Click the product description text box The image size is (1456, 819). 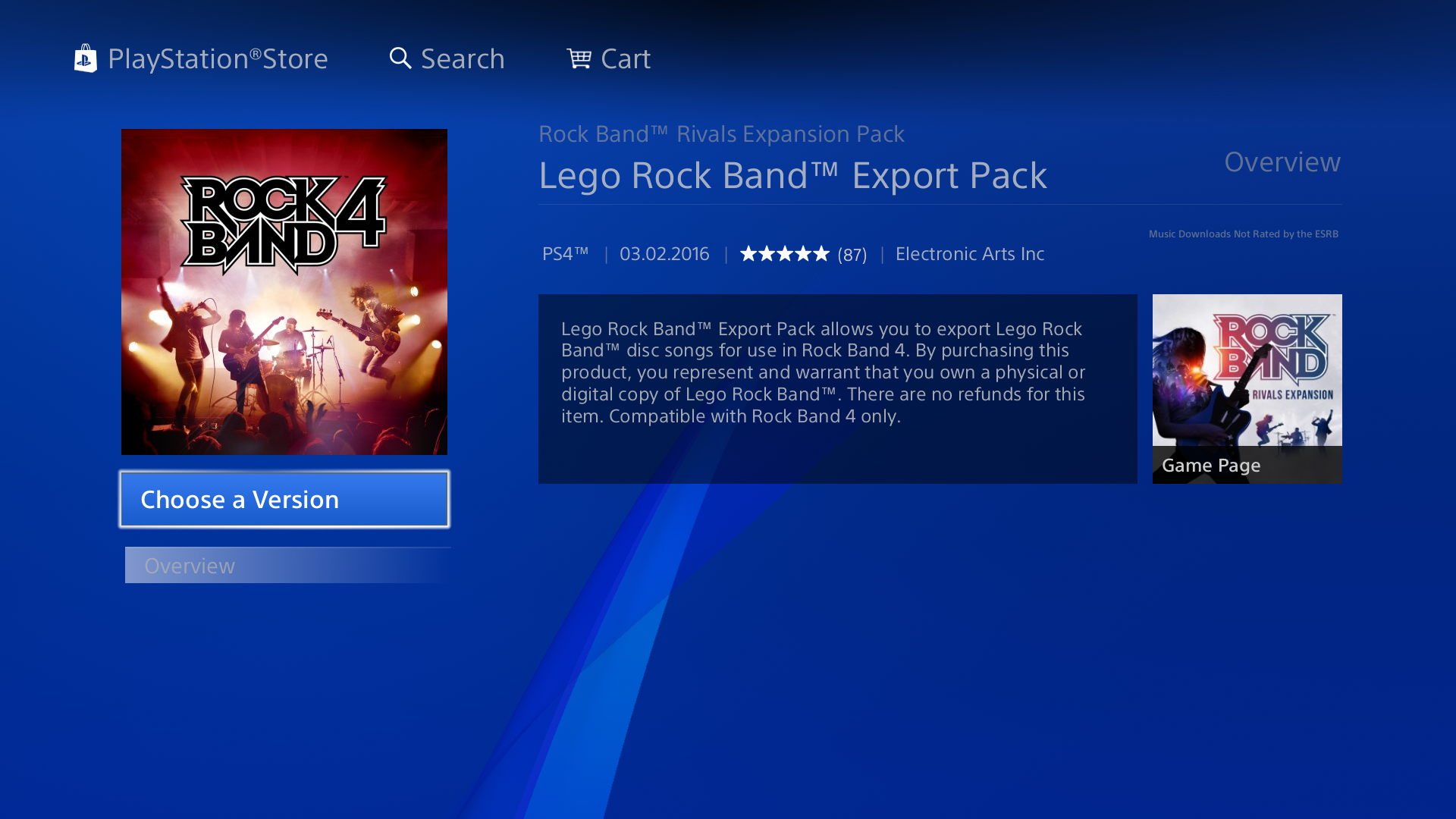[837, 388]
